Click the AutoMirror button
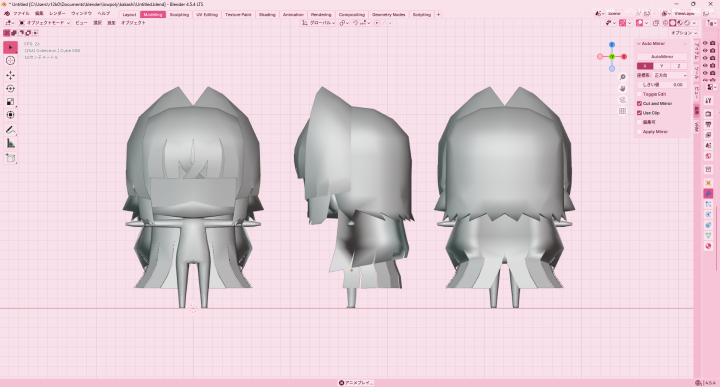The width and height of the screenshot is (720, 387). [x=662, y=56]
